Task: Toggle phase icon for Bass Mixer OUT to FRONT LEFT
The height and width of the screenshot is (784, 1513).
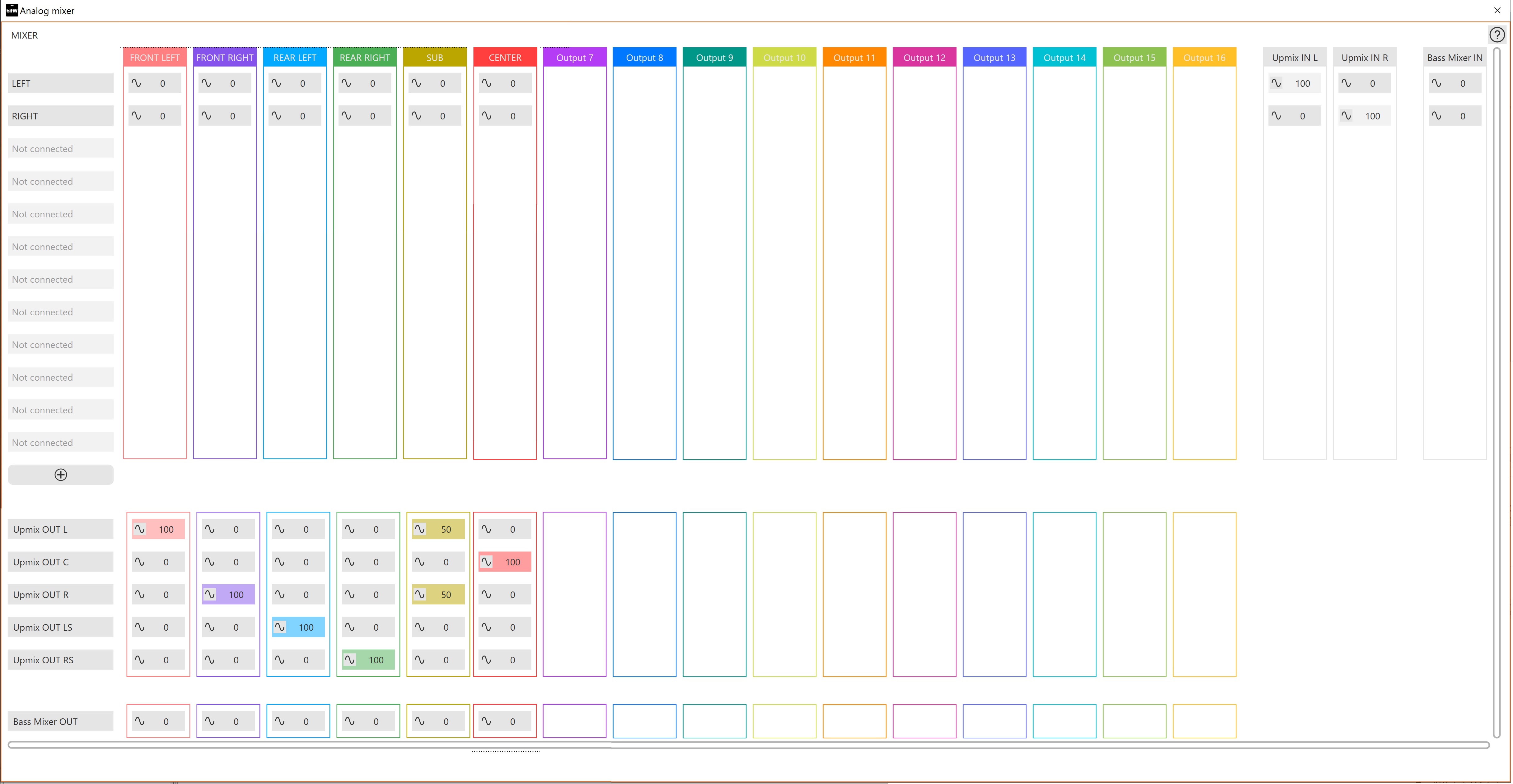Action: point(140,721)
